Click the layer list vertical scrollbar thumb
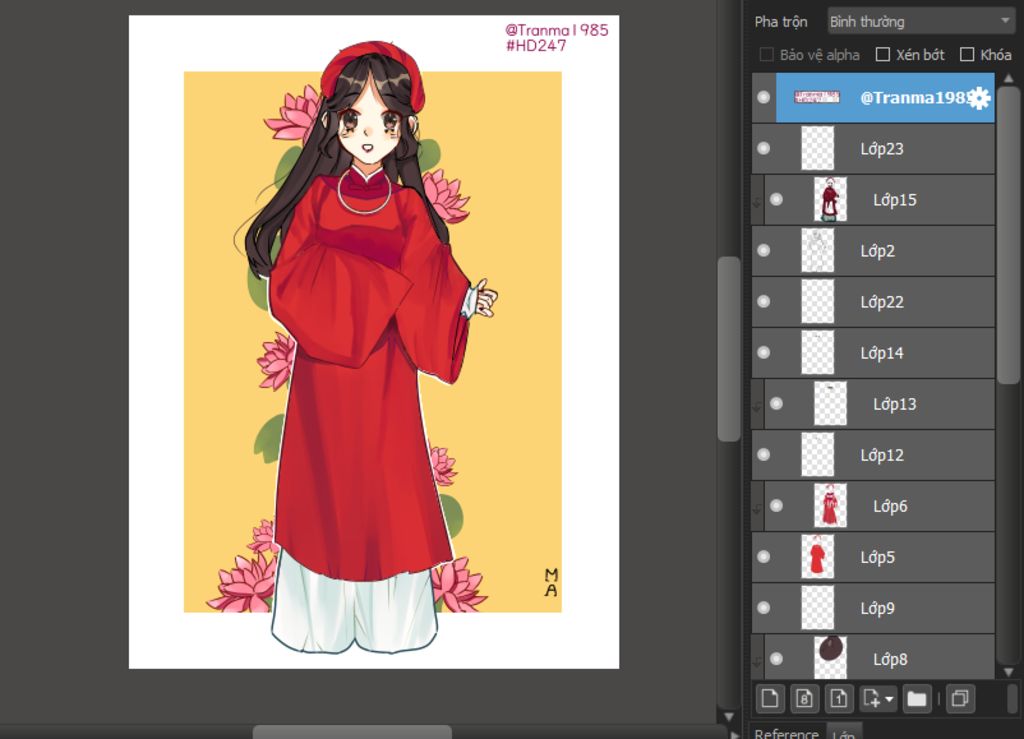Image resolution: width=1024 pixels, height=739 pixels. click(1008, 235)
